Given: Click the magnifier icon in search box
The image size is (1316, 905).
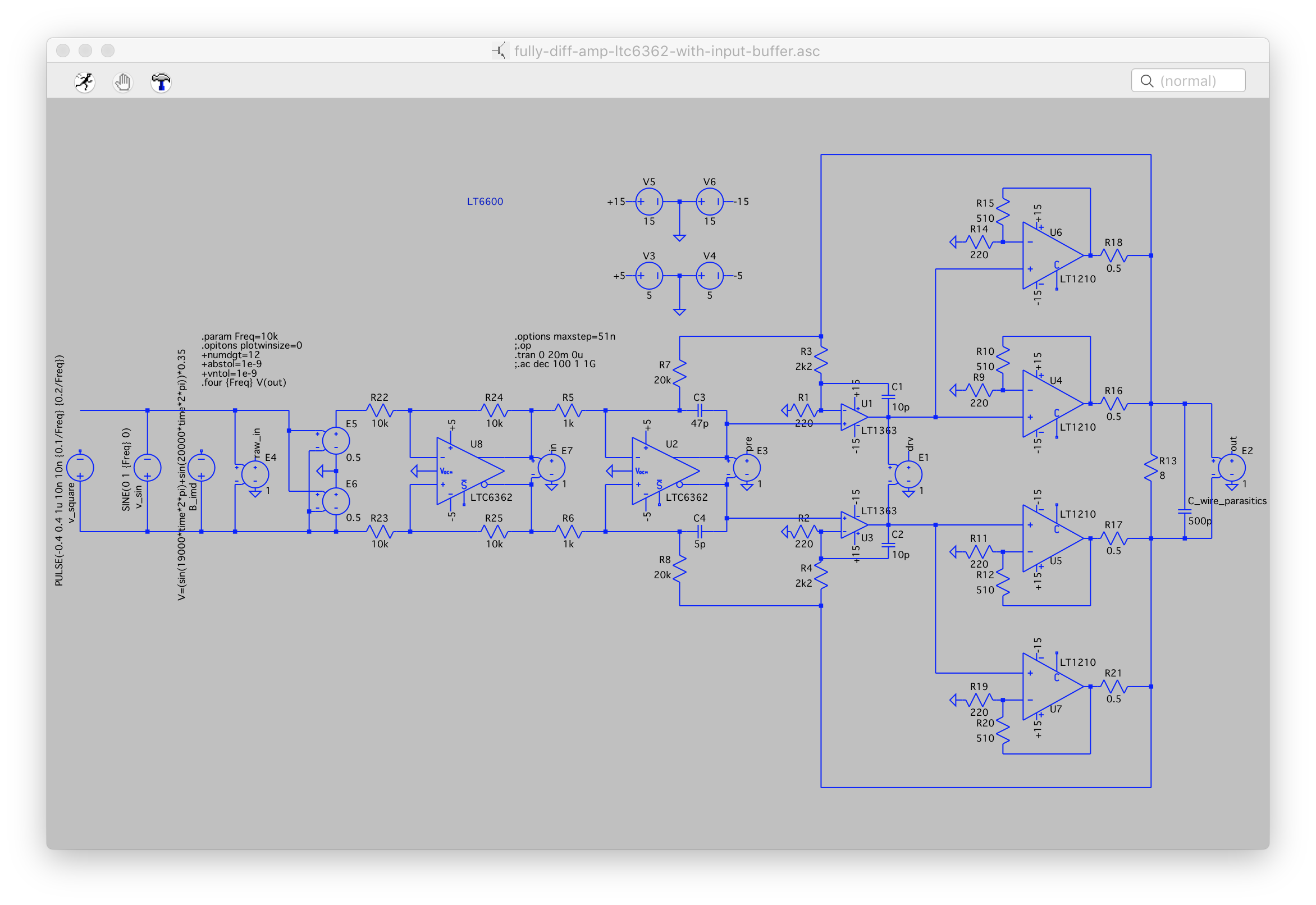Looking at the screenshot, I should point(1146,81).
